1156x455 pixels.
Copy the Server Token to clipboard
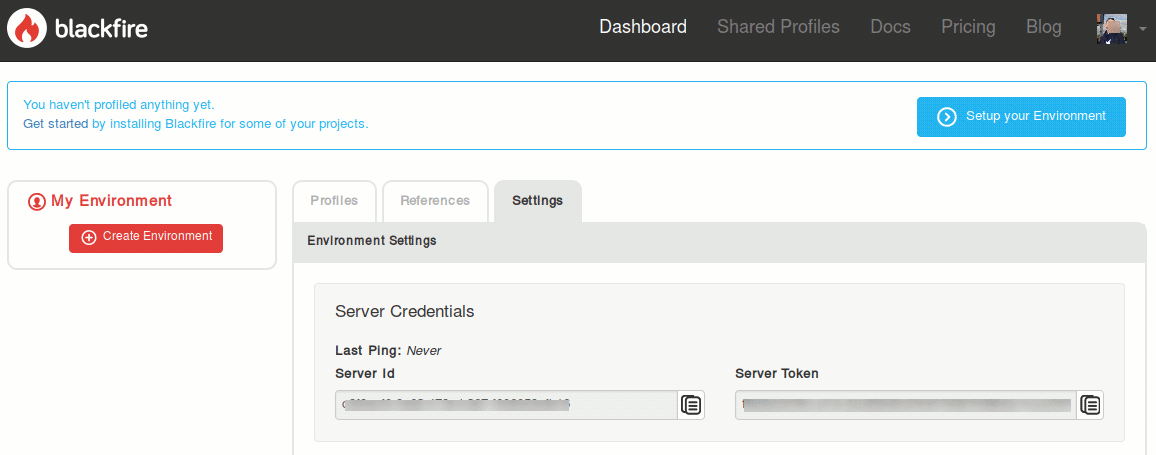point(1090,405)
